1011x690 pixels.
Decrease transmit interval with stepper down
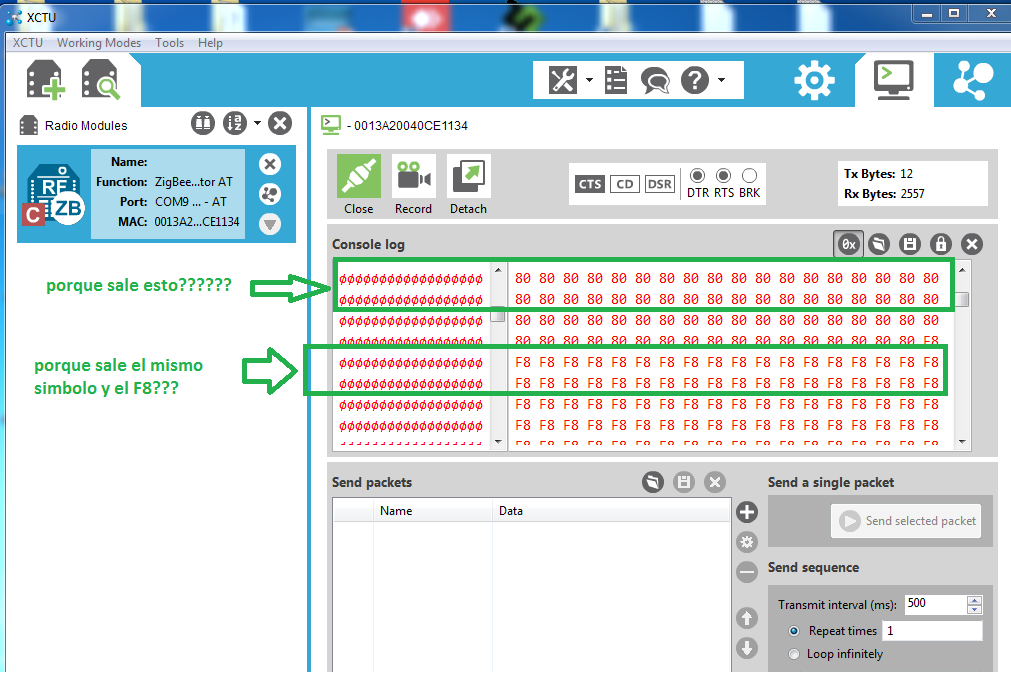pos(974,609)
